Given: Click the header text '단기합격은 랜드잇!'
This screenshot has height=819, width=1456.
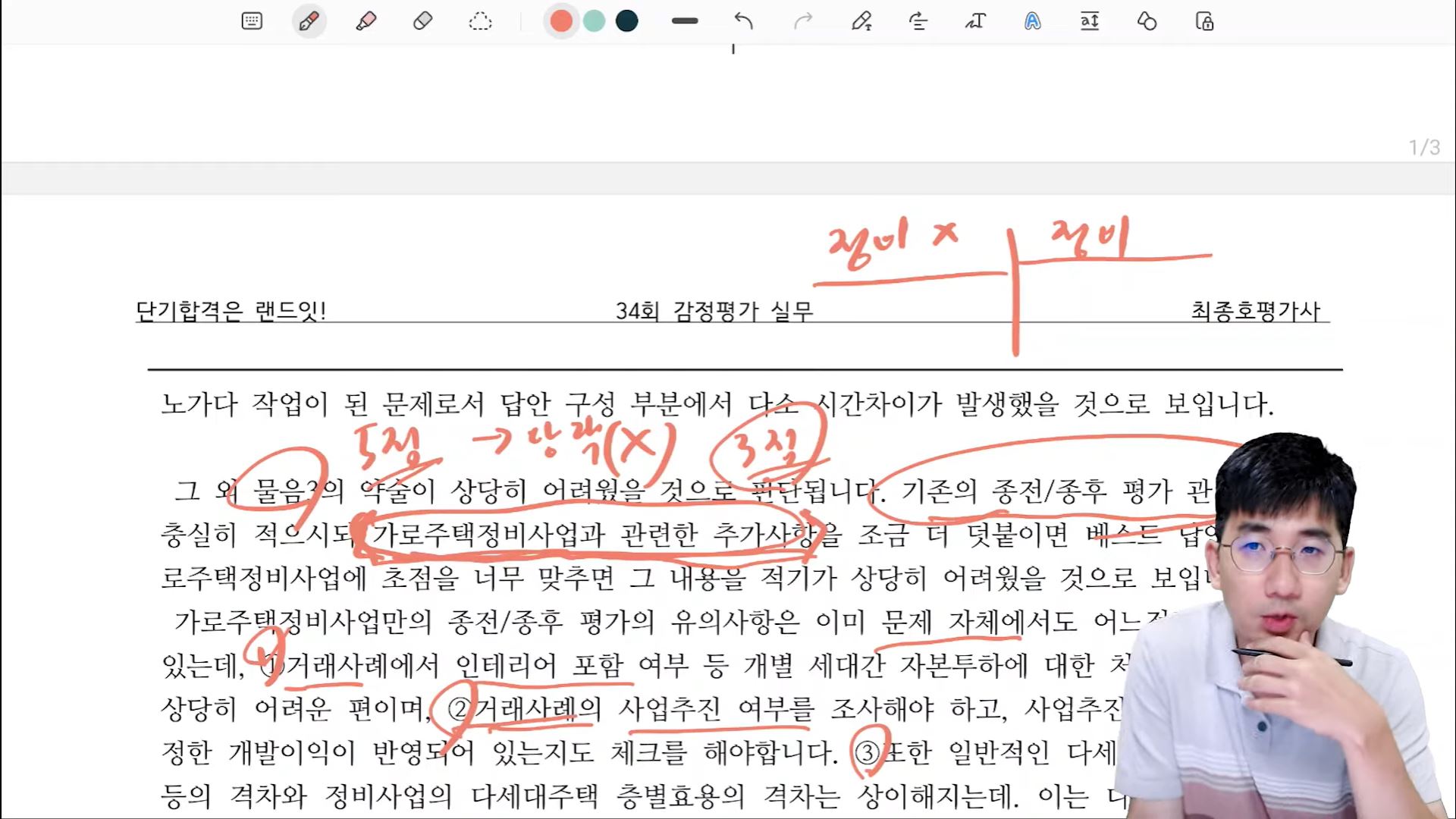Looking at the screenshot, I should tap(231, 311).
